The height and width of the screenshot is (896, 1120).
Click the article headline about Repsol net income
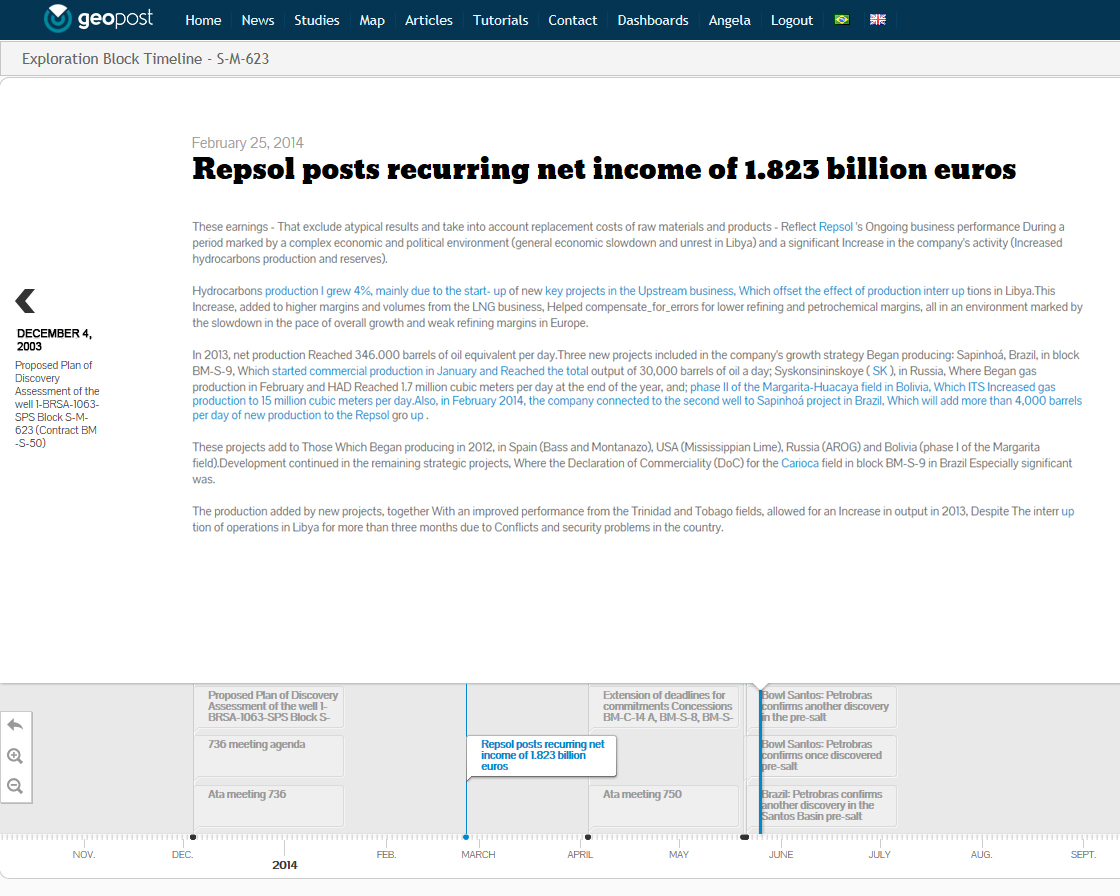(x=604, y=169)
